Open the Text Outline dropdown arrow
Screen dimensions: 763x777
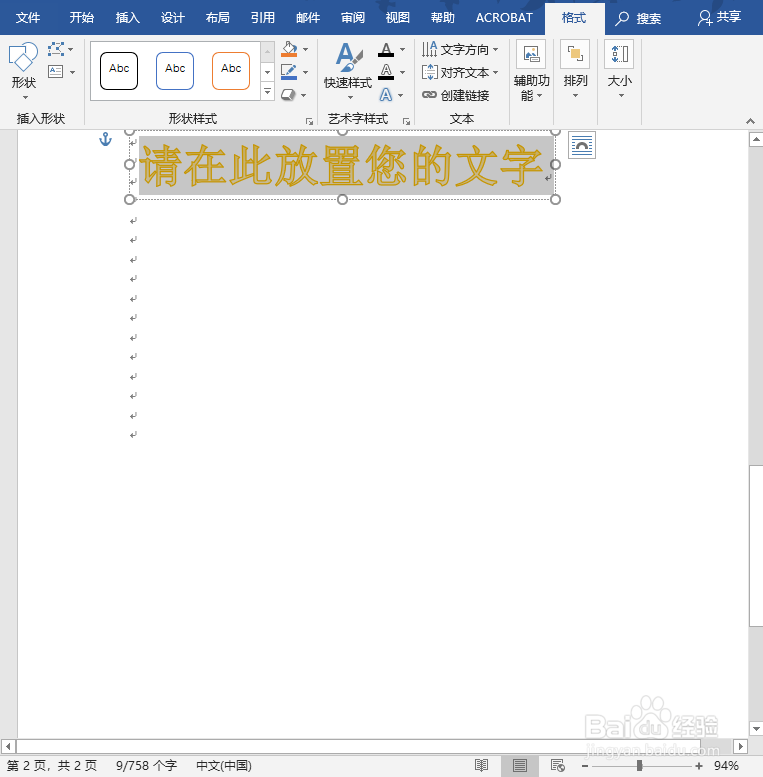click(402, 72)
